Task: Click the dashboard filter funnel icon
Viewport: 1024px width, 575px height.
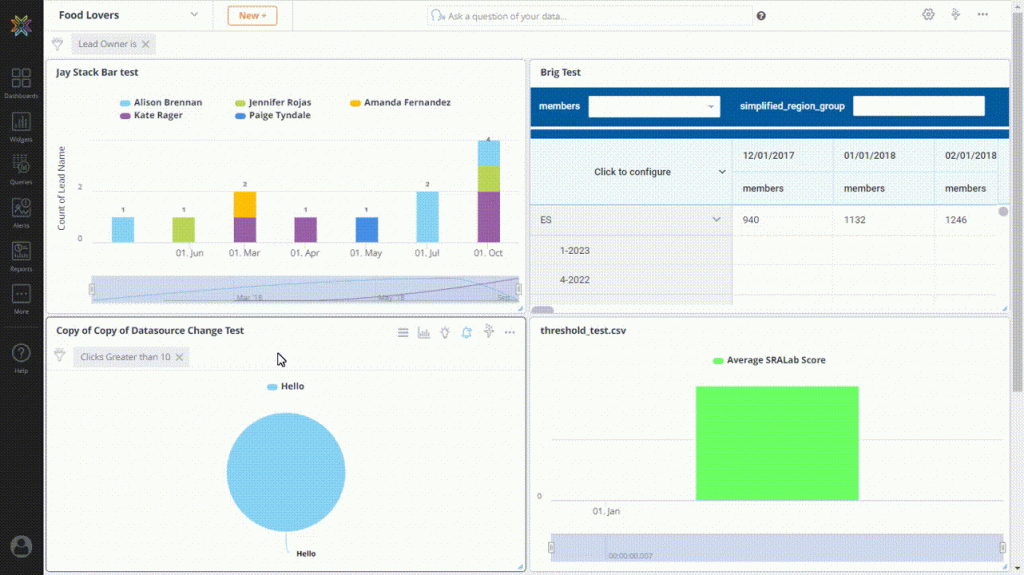Action: pyautogui.click(x=57, y=44)
